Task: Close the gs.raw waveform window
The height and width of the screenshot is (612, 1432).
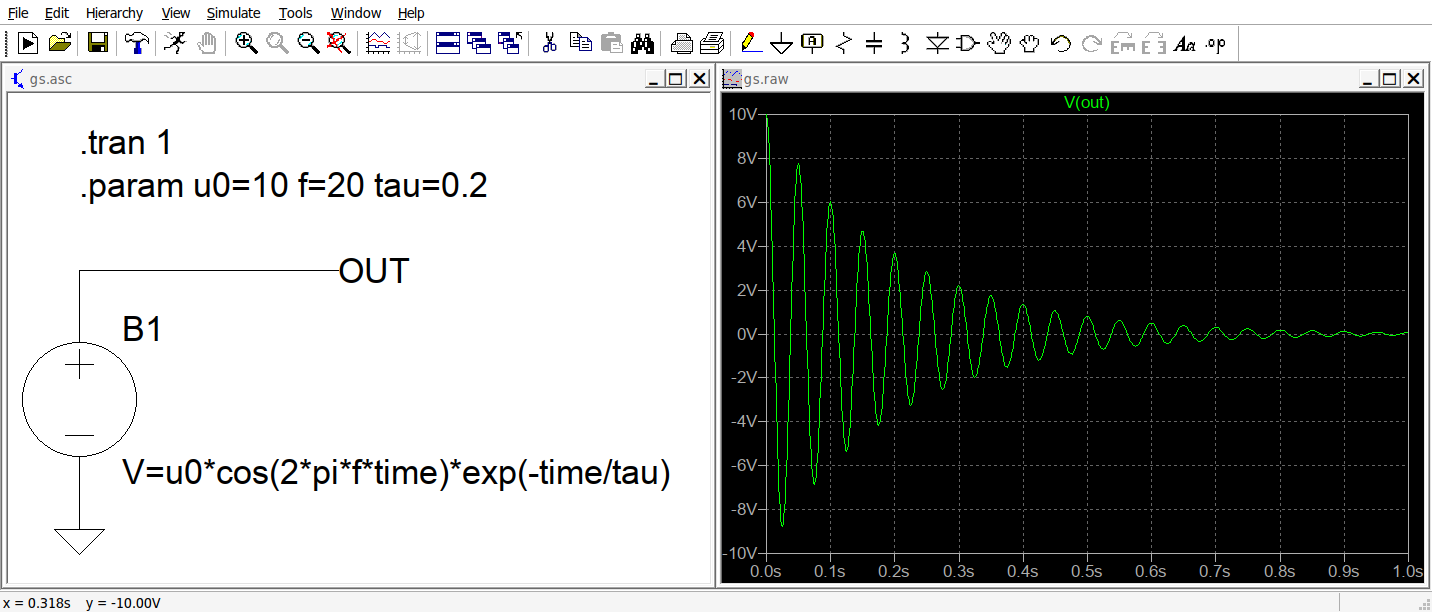Action: pos(1413,79)
